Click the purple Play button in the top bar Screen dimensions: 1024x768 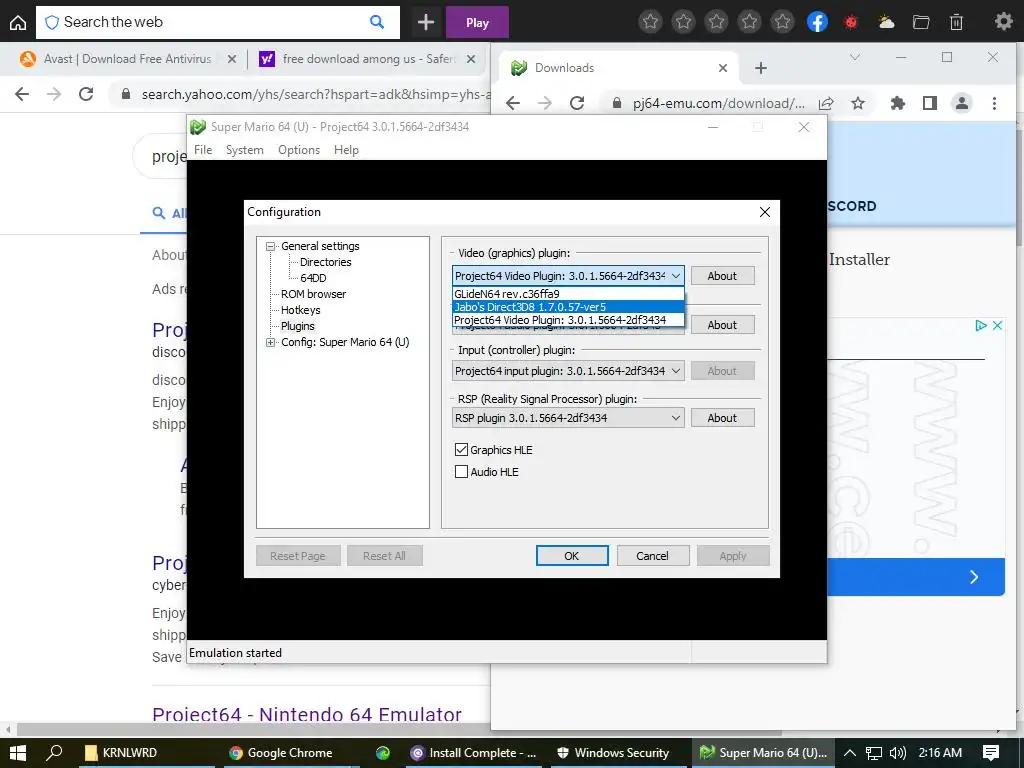[477, 22]
